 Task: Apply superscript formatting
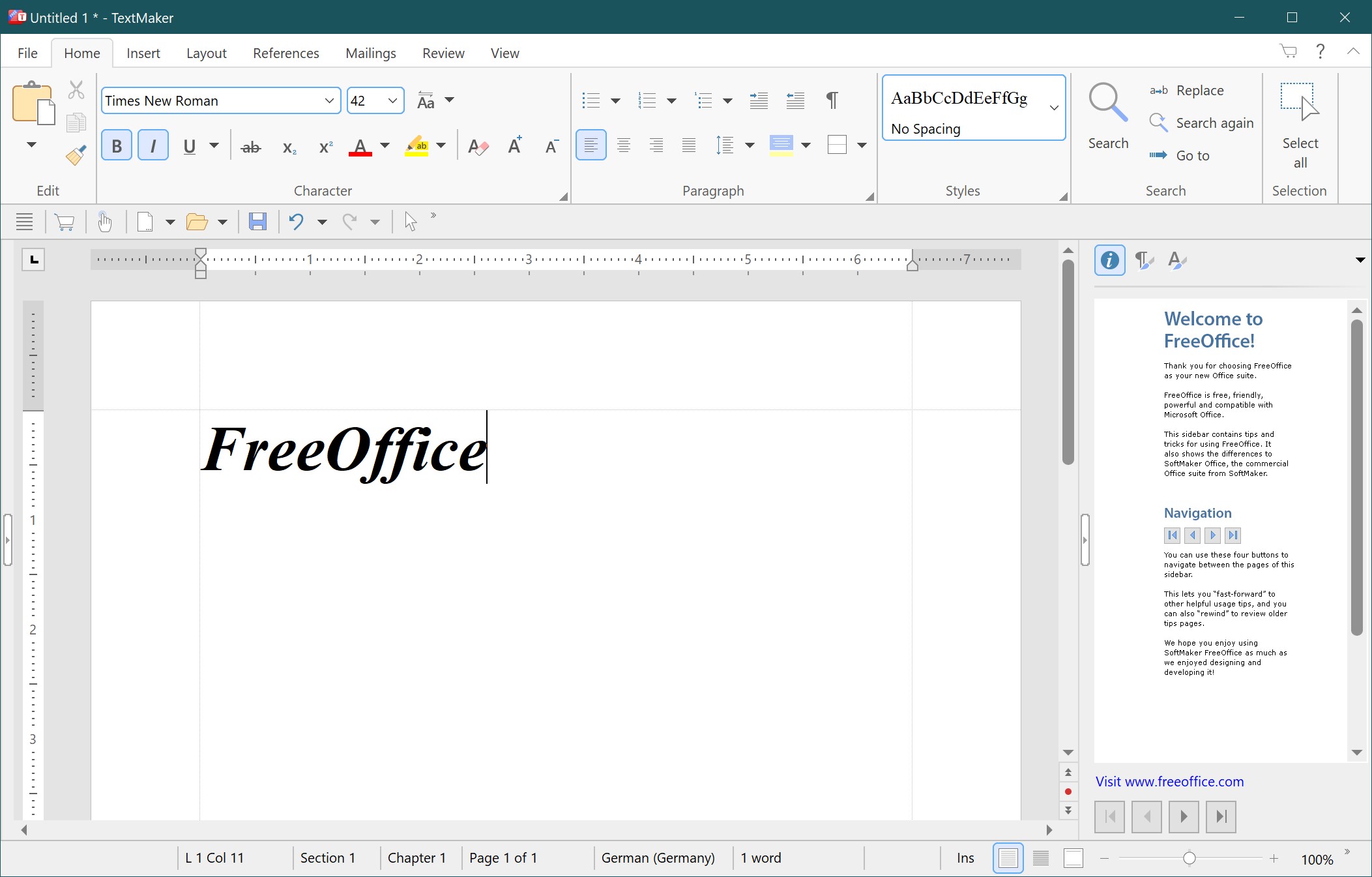tap(326, 147)
